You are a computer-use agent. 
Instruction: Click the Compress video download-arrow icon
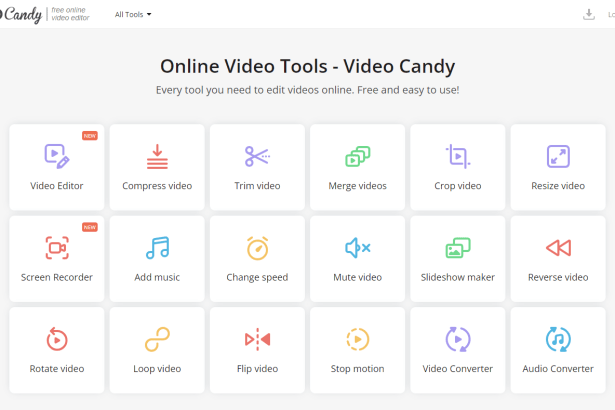pos(157,156)
